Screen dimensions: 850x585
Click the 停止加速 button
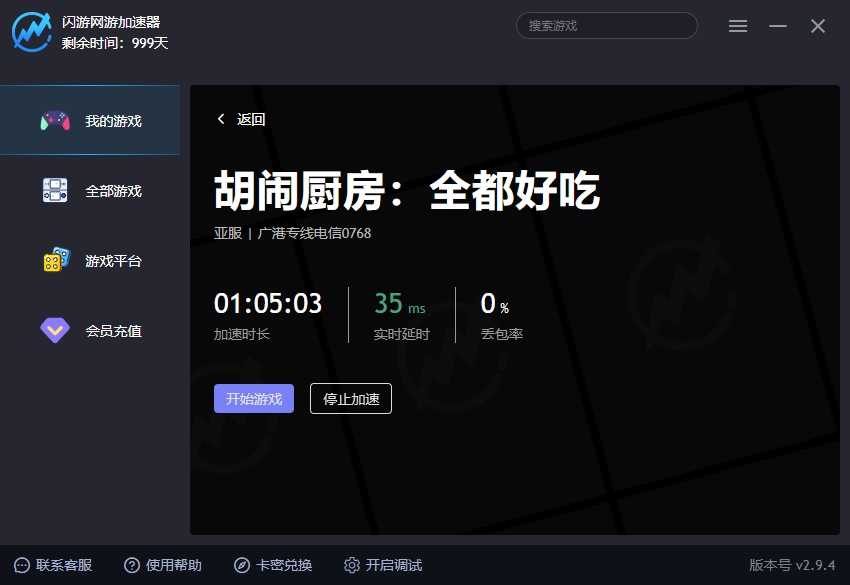coord(351,398)
